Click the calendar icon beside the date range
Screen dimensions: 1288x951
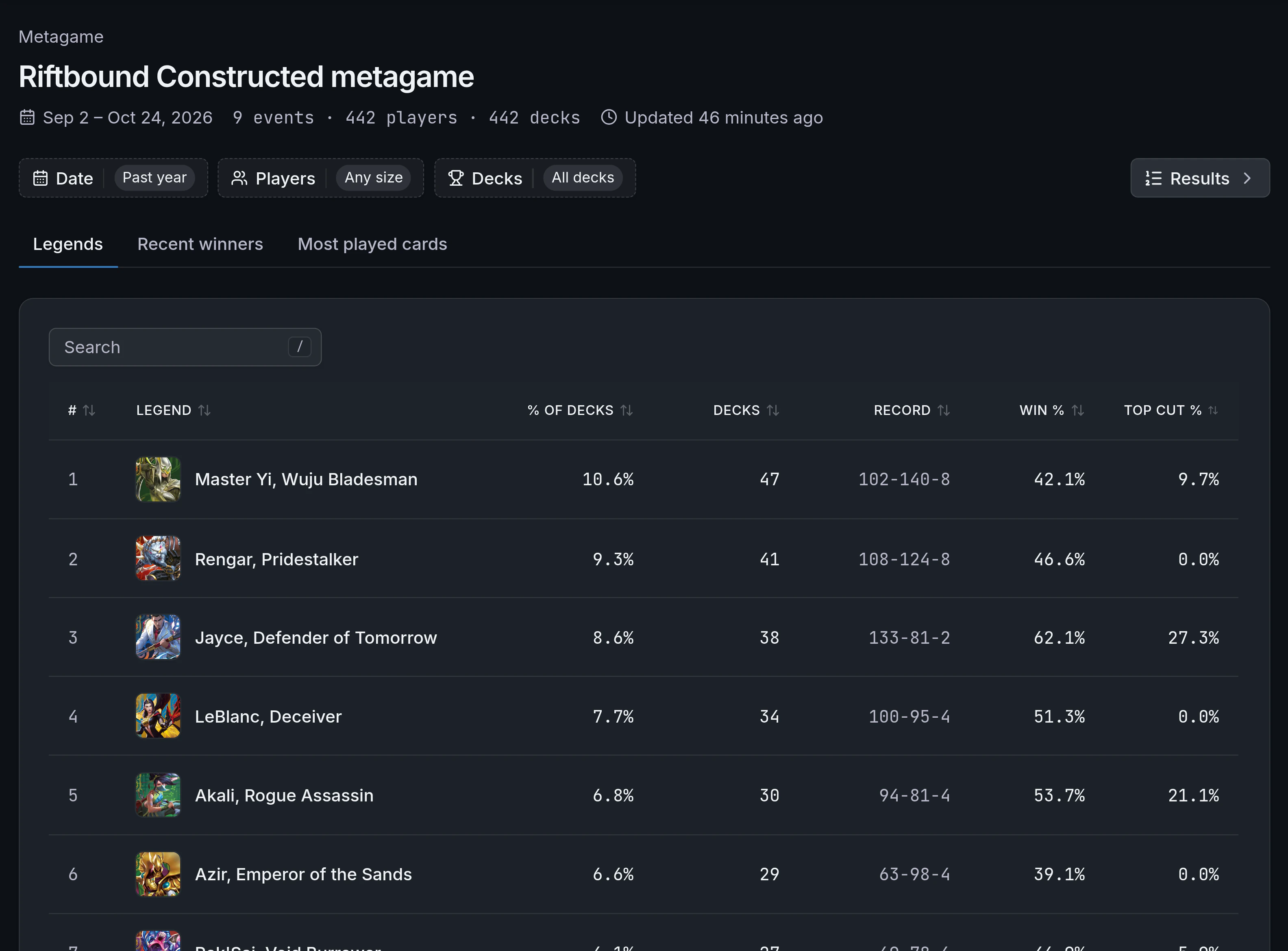27,117
